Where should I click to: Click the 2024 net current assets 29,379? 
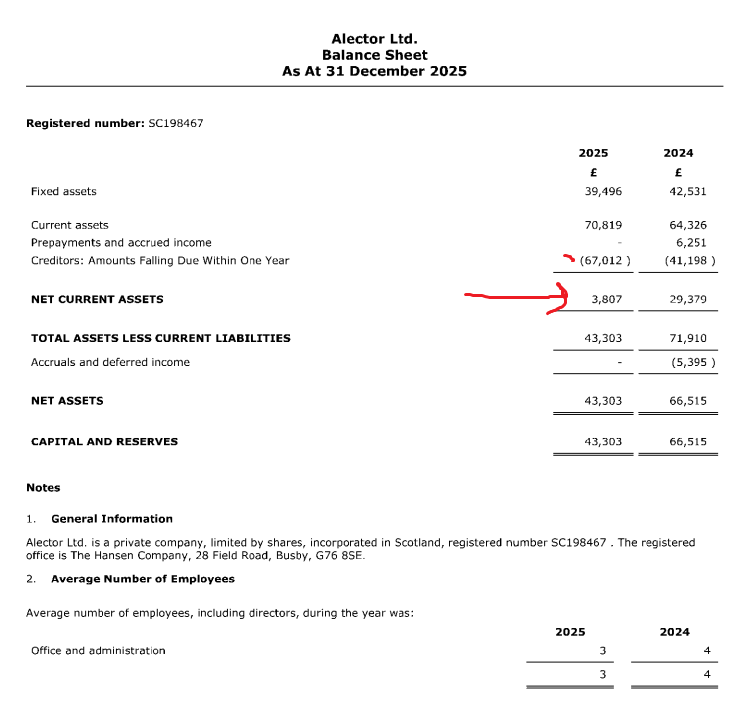click(688, 299)
